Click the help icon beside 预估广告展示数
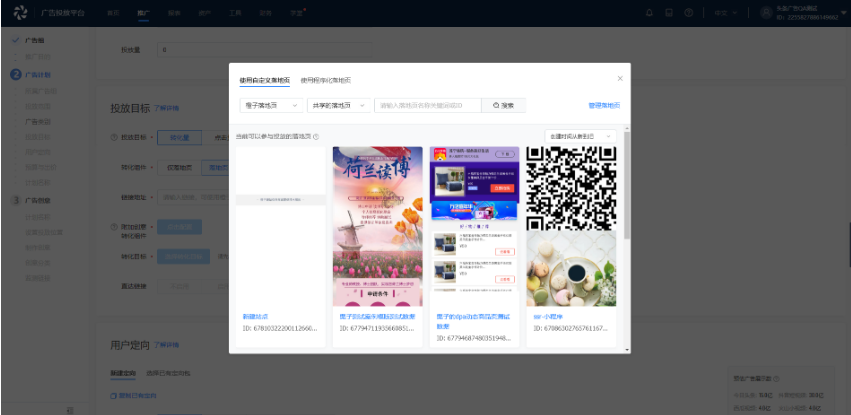Screen dimensions: 851x415 (776, 379)
